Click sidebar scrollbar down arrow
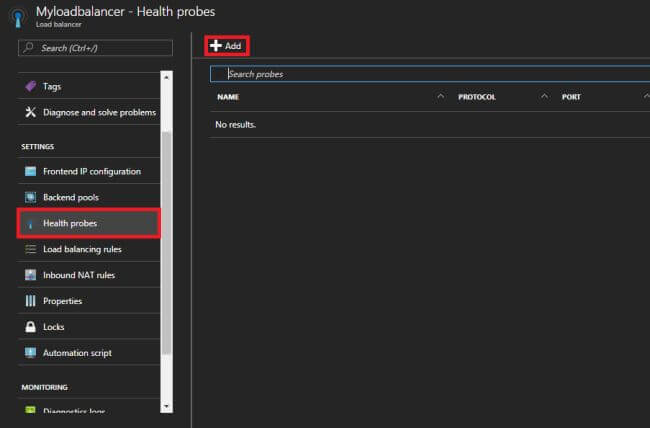Image resolution: width=650 pixels, height=428 pixels. pos(166,406)
